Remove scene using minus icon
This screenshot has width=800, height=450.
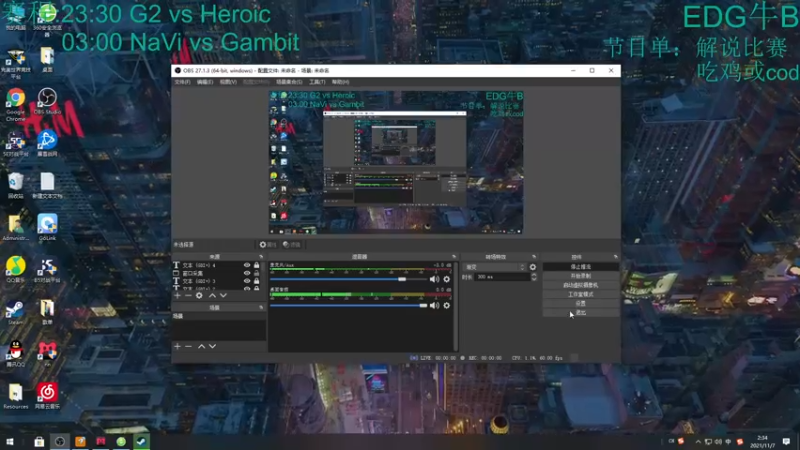click(x=188, y=346)
